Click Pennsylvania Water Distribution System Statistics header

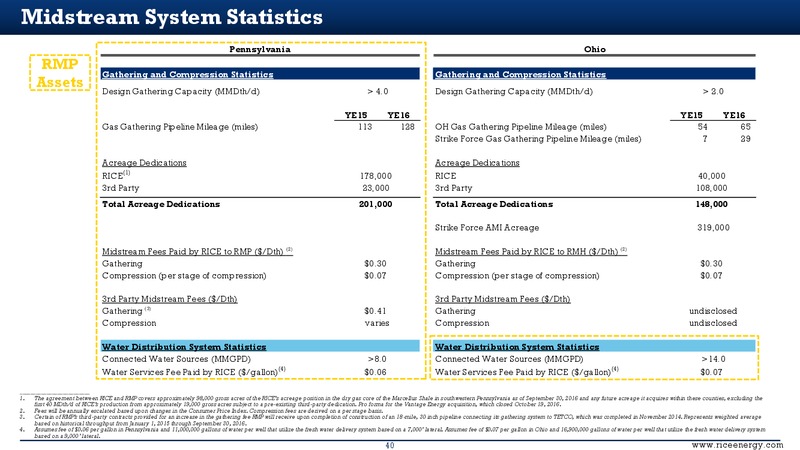(260, 346)
